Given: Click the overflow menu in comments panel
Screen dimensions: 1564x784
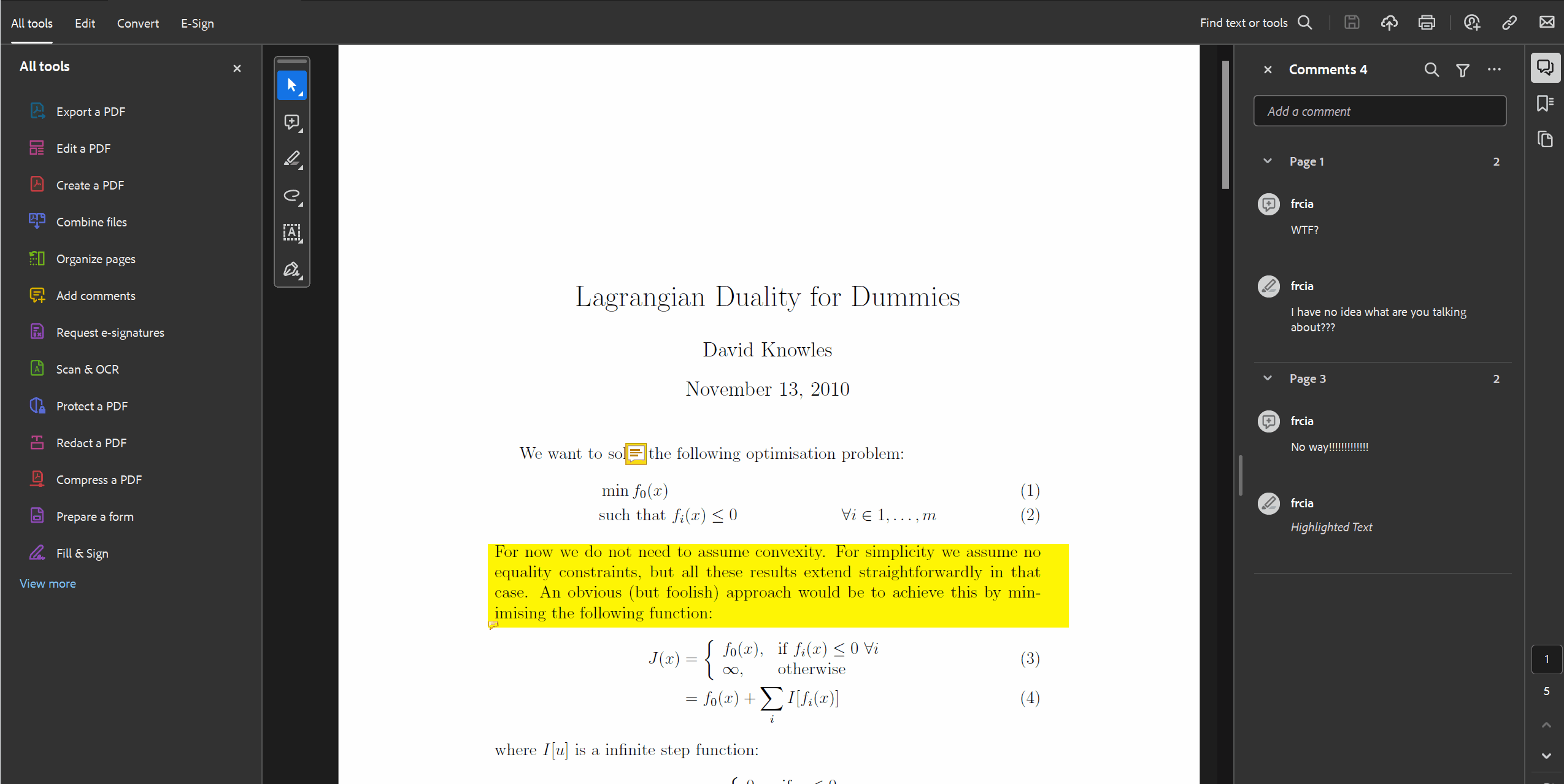Looking at the screenshot, I should (x=1497, y=68).
